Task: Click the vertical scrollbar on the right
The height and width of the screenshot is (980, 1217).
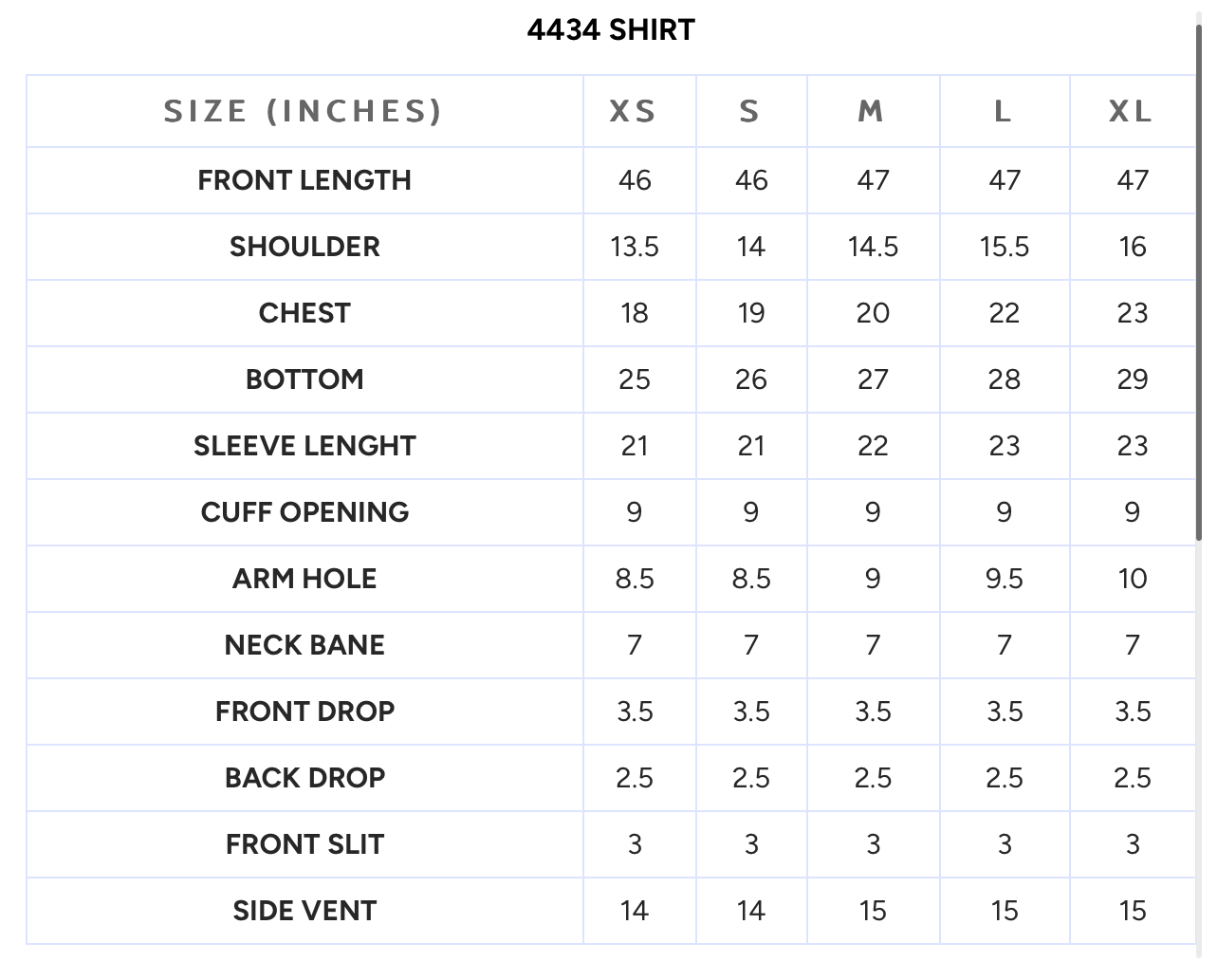Action: coord(1199,282)
